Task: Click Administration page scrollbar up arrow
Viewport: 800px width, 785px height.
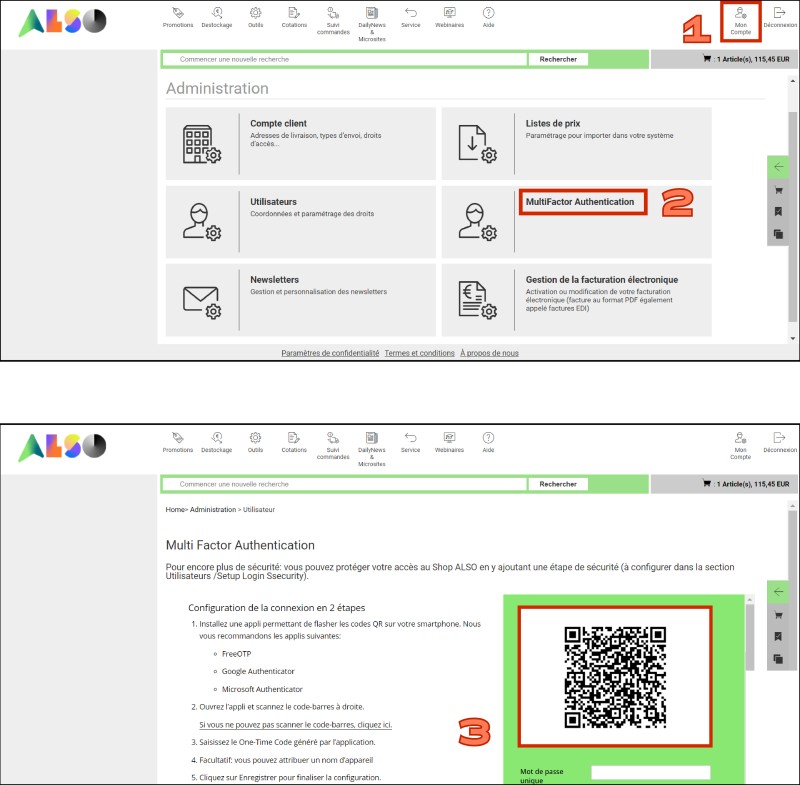Action: [792, 81]
